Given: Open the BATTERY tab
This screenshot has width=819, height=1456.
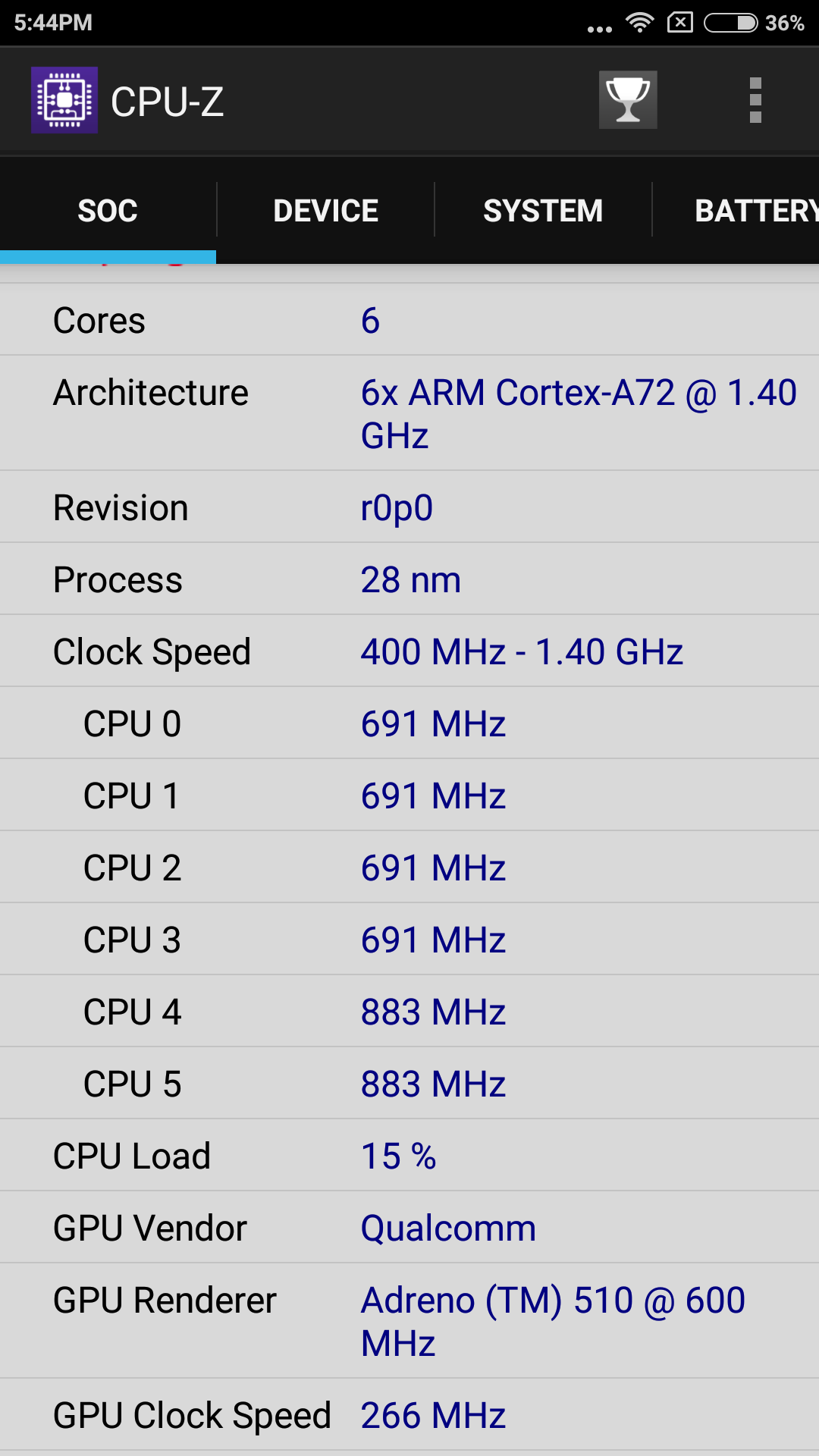Looking at the screenshot, I should (x=755, y=211).
